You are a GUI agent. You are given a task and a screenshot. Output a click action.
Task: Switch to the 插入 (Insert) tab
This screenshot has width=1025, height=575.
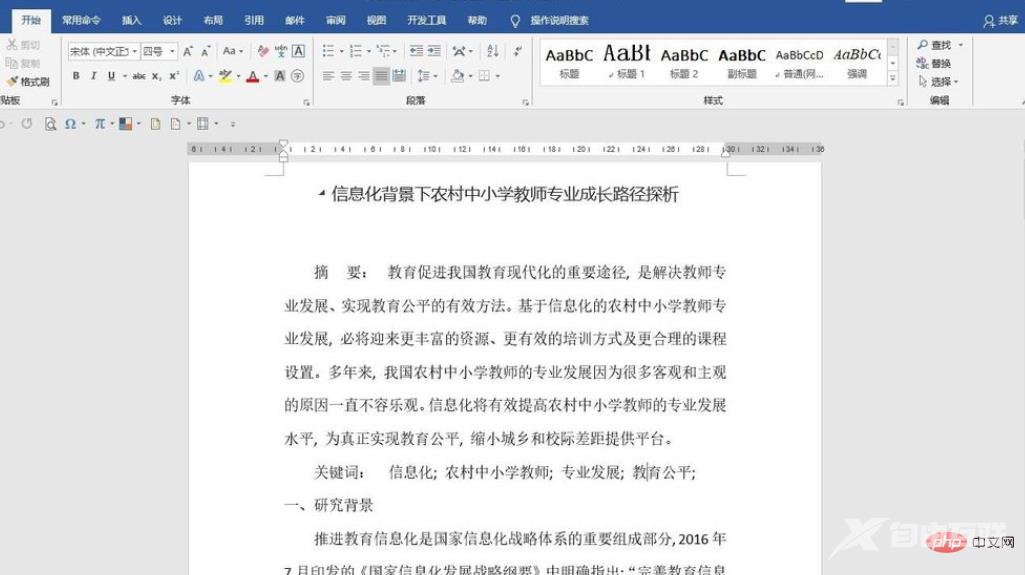click(131, 20)
